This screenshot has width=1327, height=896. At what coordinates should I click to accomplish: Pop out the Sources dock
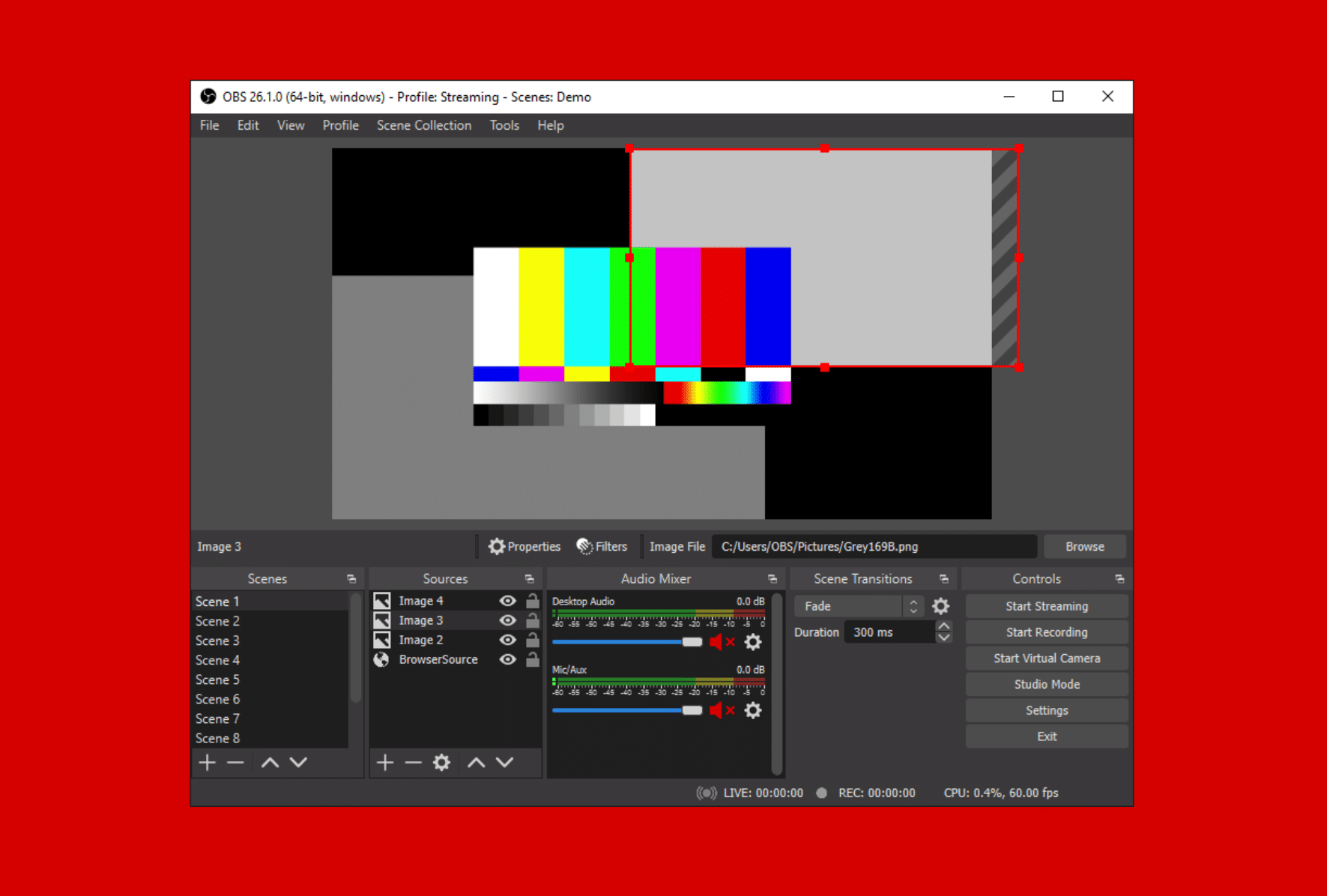pyautogui.click(x=530, y=579)
